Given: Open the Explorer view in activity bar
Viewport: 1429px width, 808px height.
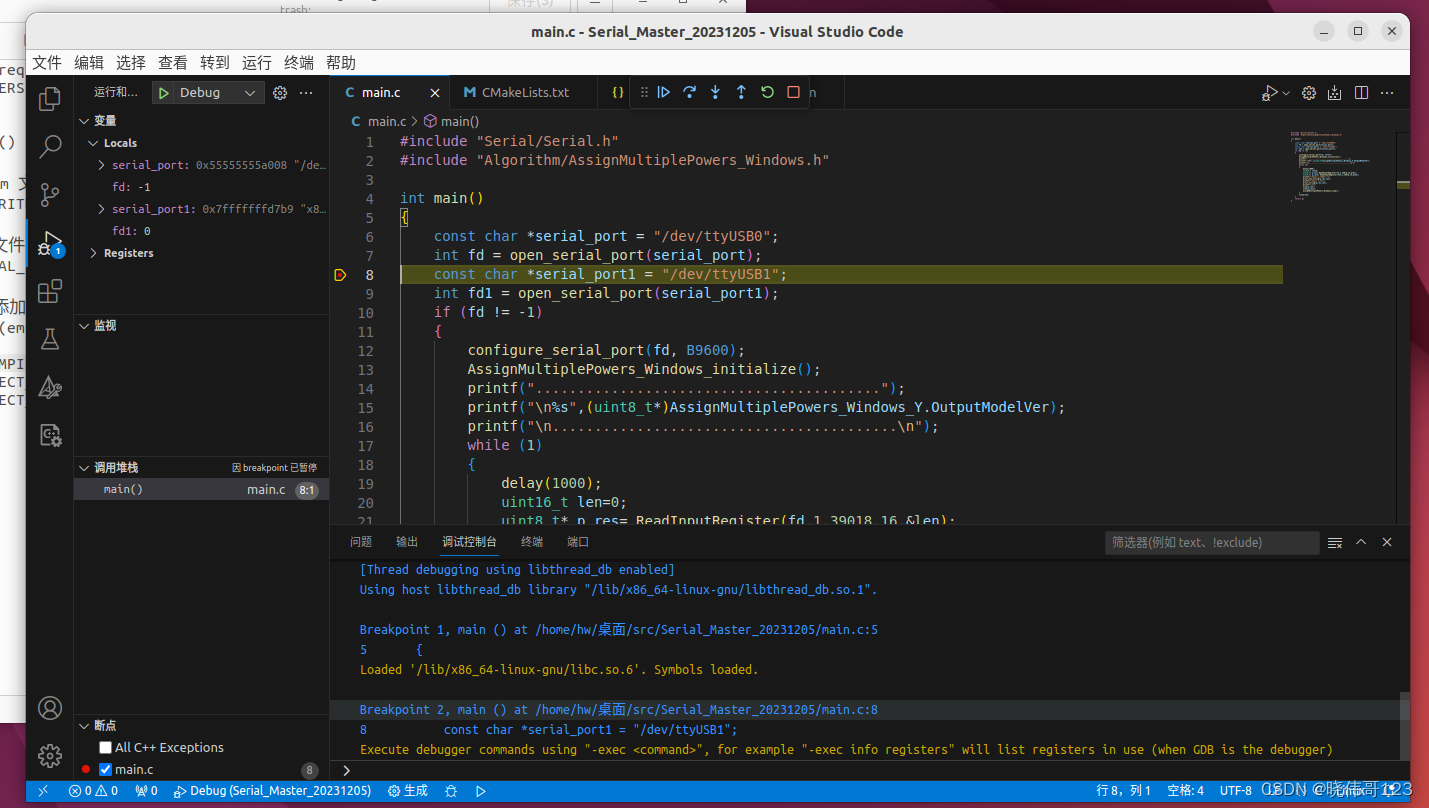Looking at the screenshot, I should 49,99.
